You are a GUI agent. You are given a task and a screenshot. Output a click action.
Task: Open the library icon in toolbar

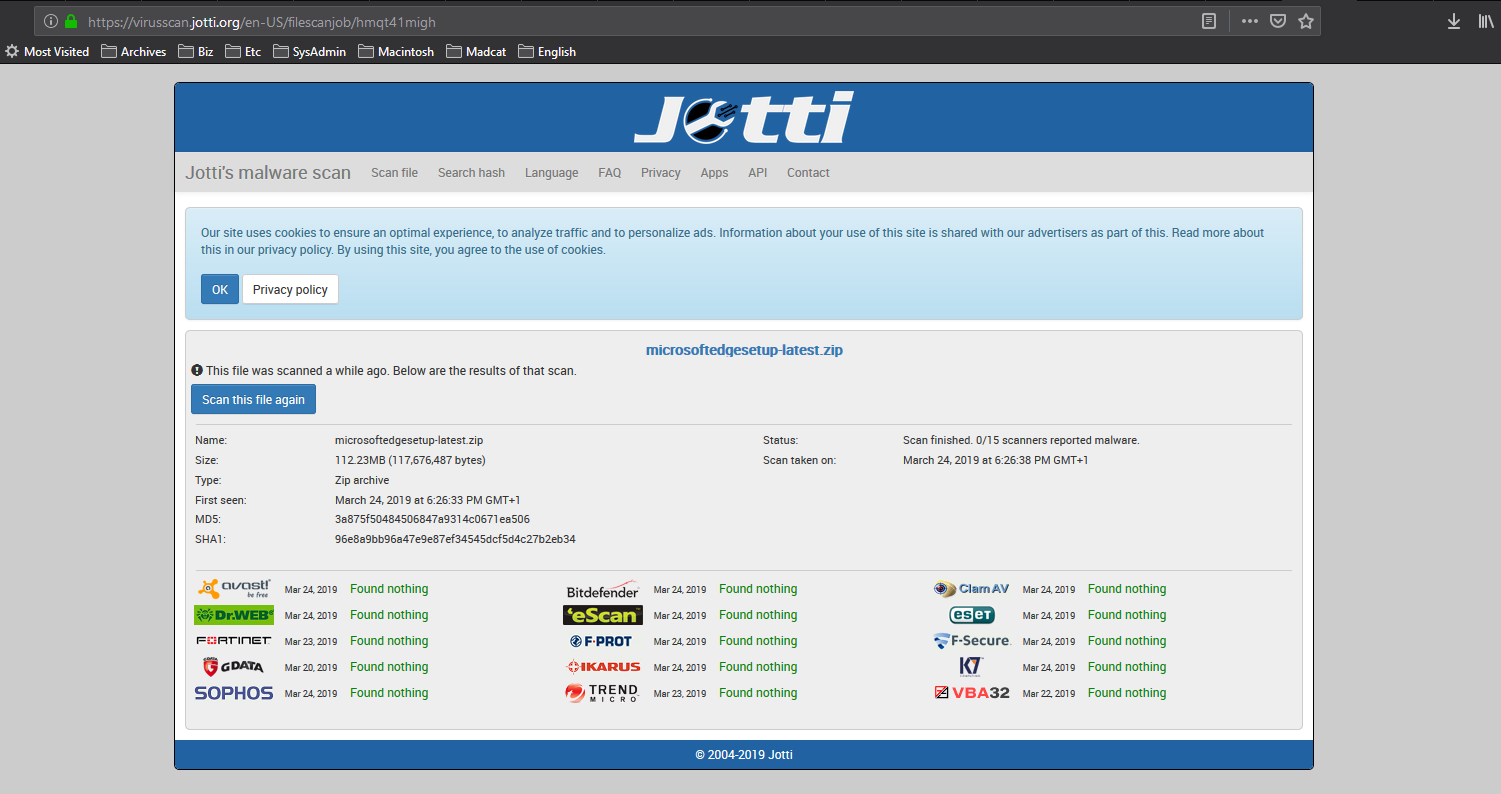tap(1486, 21)
